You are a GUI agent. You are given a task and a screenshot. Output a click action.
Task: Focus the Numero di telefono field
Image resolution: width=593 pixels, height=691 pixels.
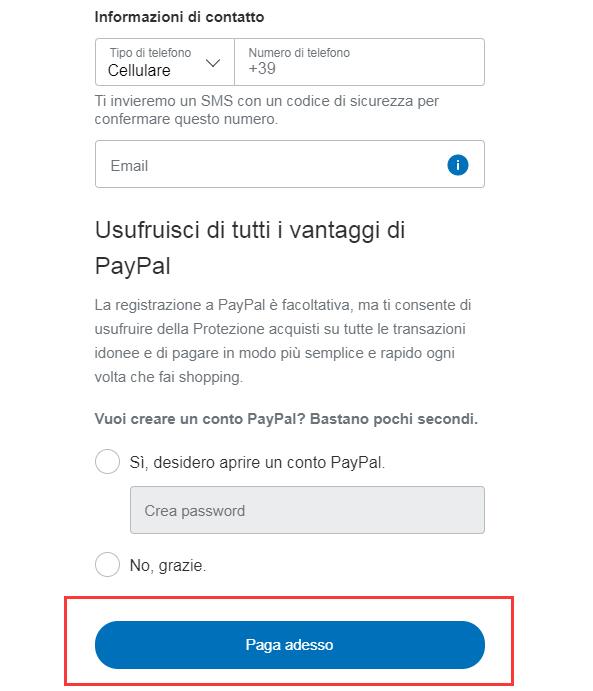point(360,62)
